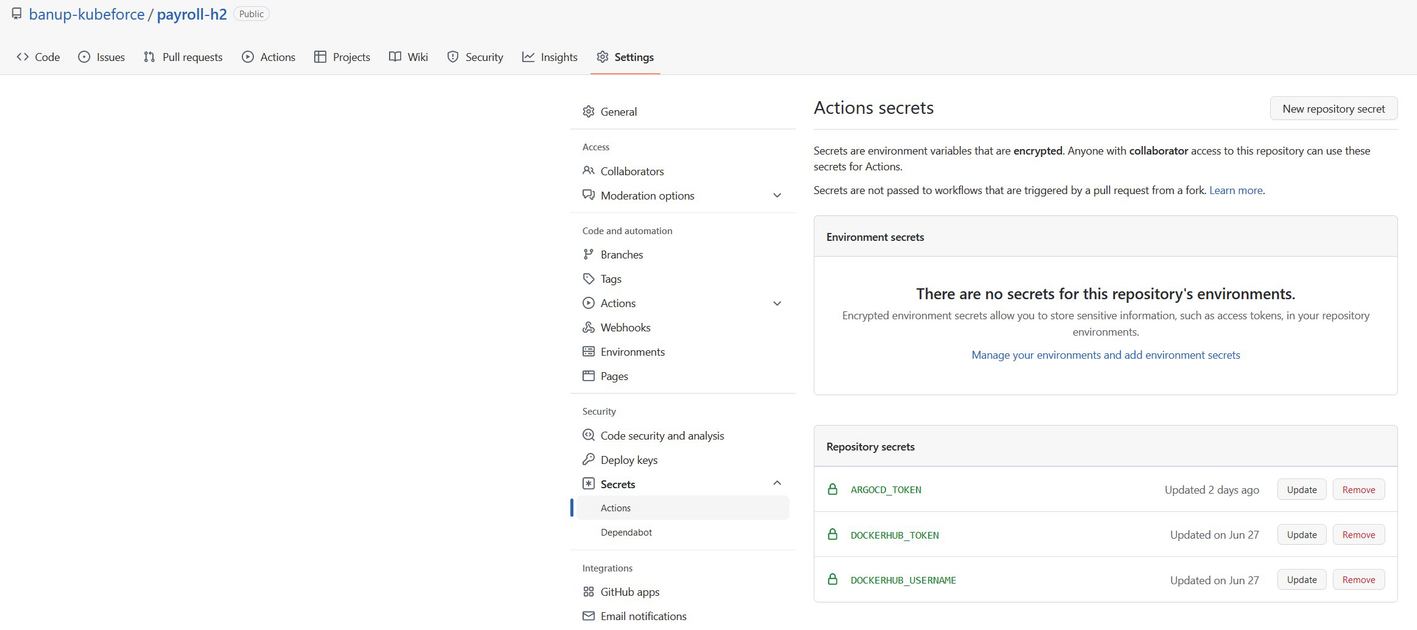Select Dependabot under Secrets
Screen dimensions: 1417x630
pos(626,532)
